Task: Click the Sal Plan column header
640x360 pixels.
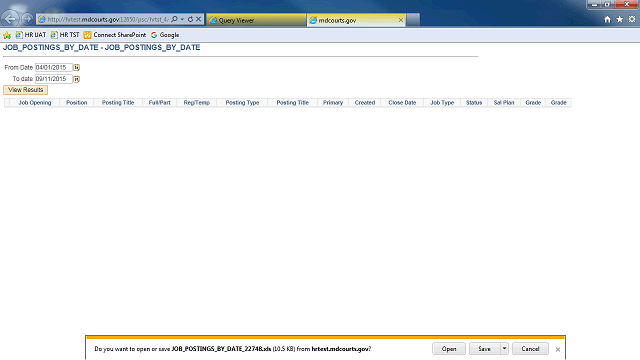Action: [x=504, y=103]
